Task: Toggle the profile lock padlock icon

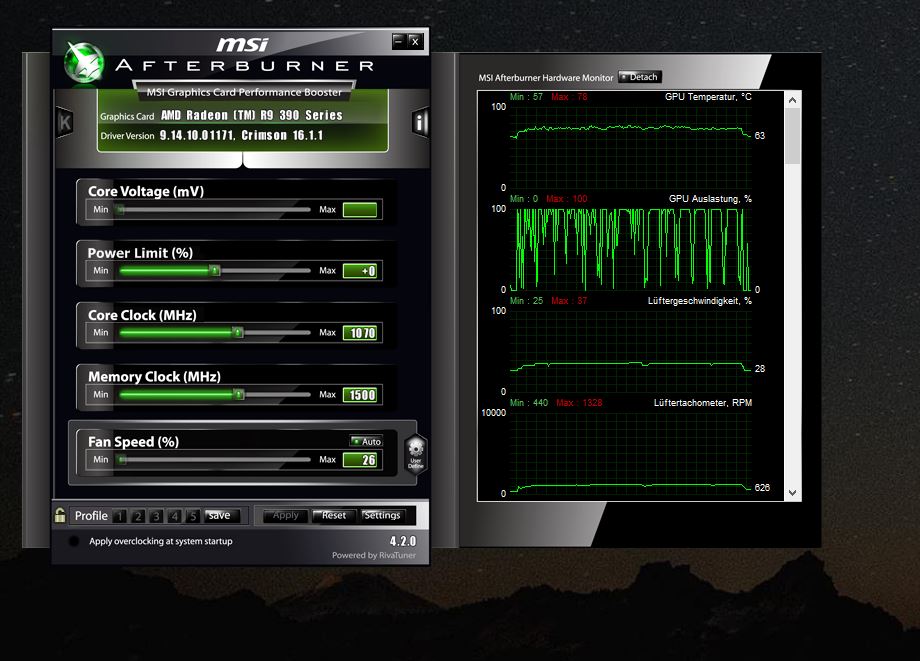Action: [x=60, y=516]
